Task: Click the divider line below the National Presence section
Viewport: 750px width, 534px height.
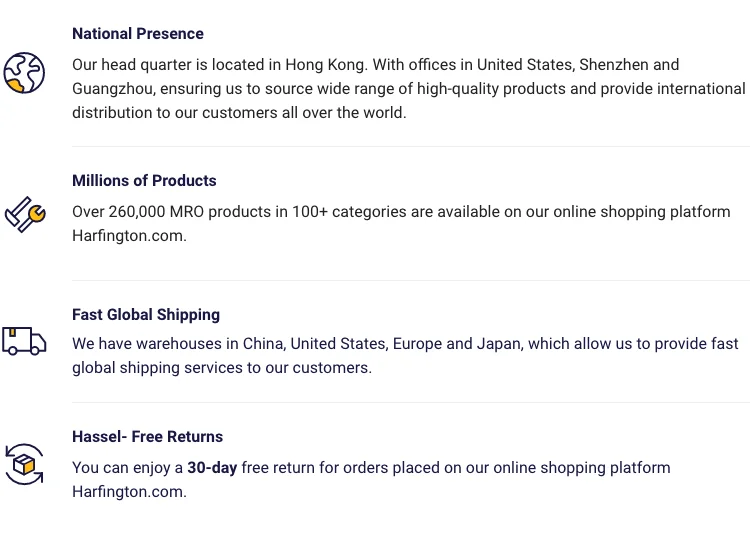Action: click(x=410, y=147)
